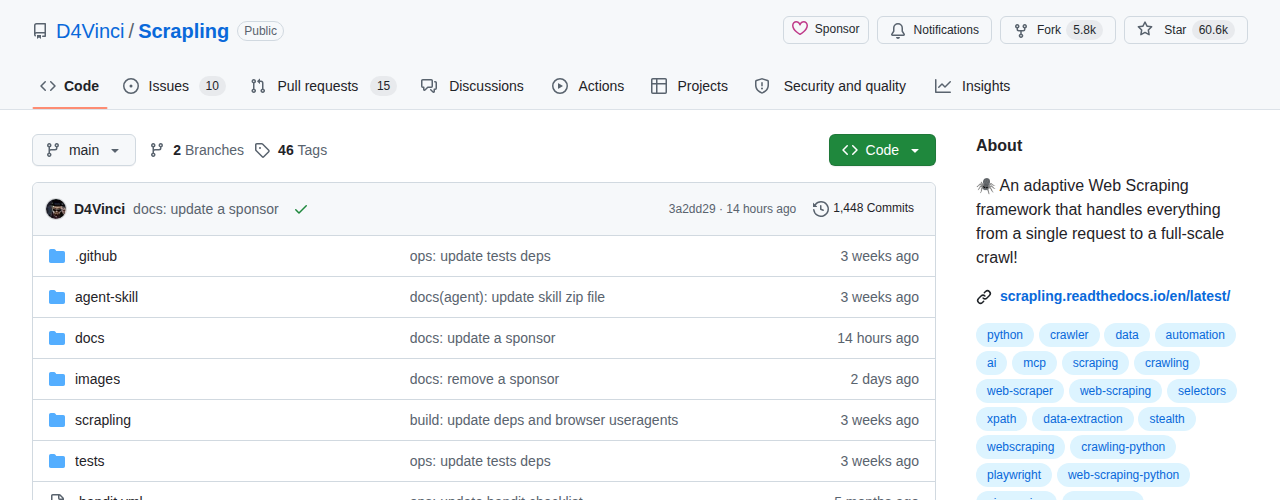Select the xpath topic tag
The height and width of the screenshot is (500, 1280).
coord(1001,419)
